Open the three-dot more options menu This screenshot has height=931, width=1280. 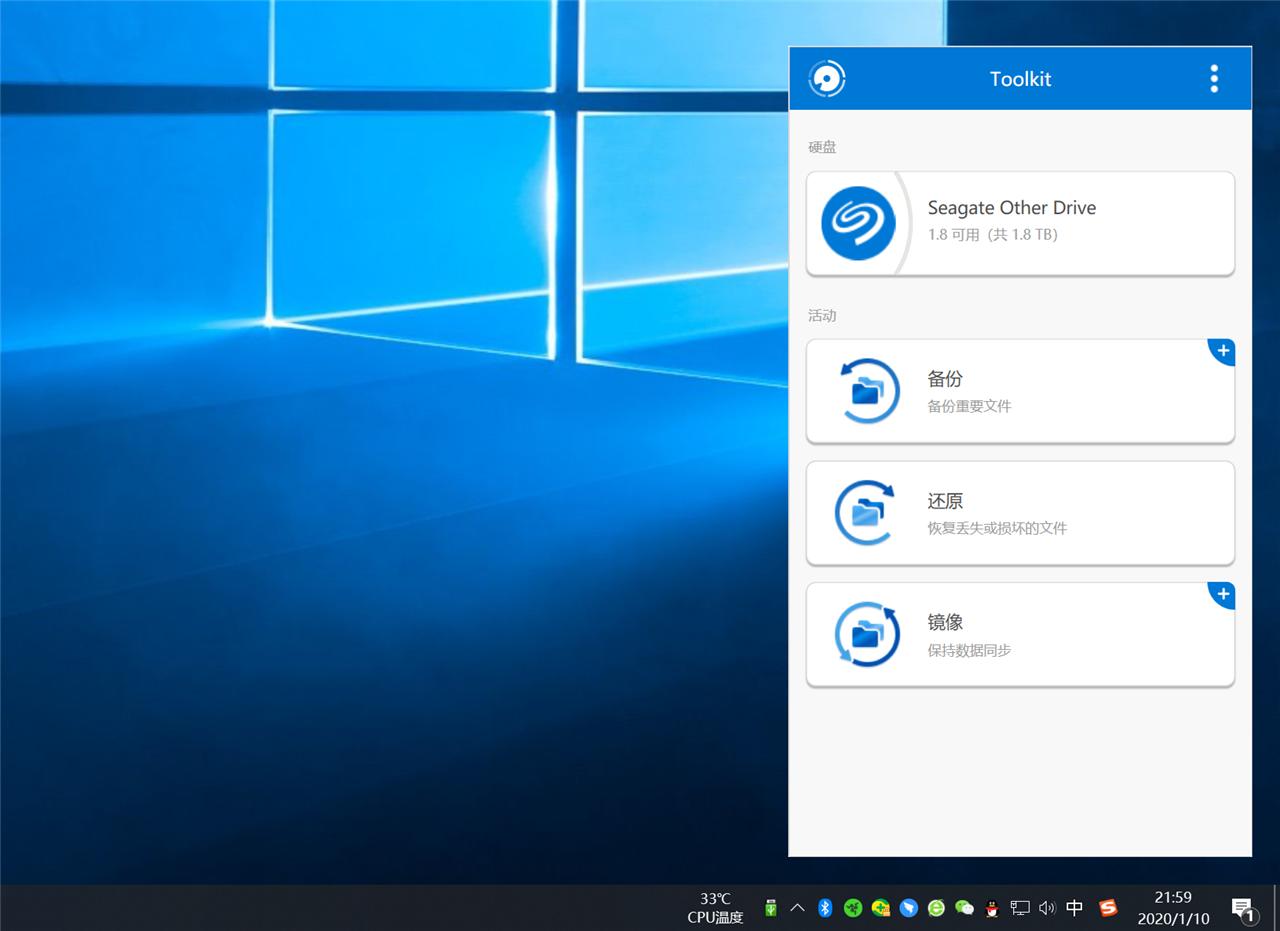pyautogui.click(x=1214, y=79)
